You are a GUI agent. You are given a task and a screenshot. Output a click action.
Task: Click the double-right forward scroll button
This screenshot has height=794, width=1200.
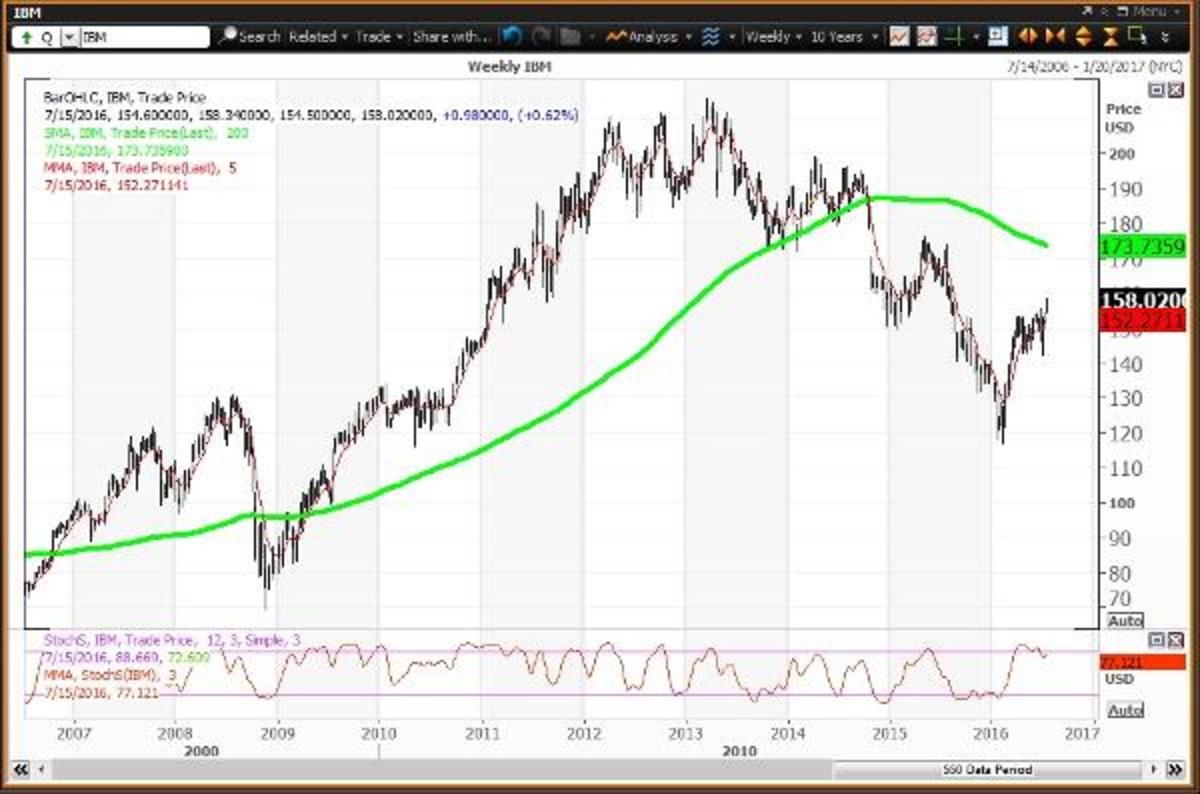pyautogui.click(x=1174, y=770)
